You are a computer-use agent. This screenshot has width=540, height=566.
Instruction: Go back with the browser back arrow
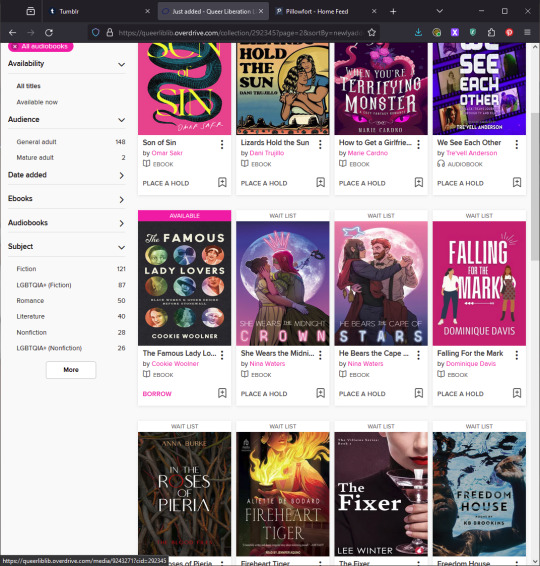point(13,32)
